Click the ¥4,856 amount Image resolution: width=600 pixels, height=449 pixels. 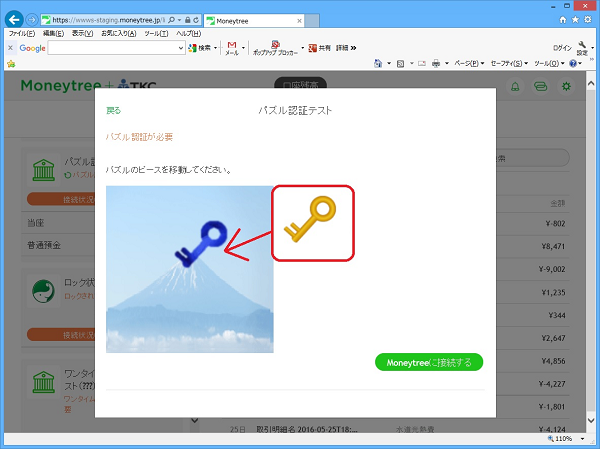pos(553,361)
